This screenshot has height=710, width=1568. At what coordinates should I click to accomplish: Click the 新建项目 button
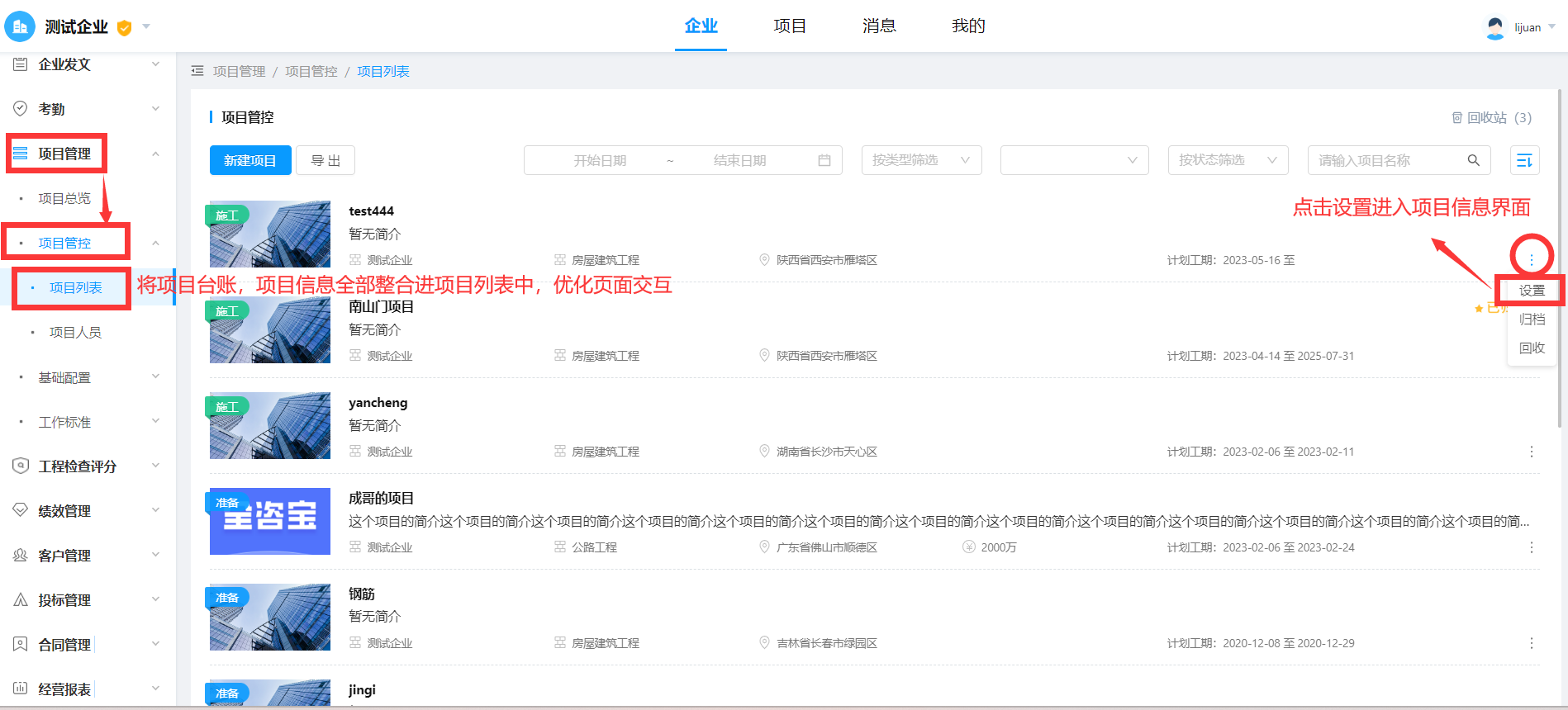[x=250, y=160]
